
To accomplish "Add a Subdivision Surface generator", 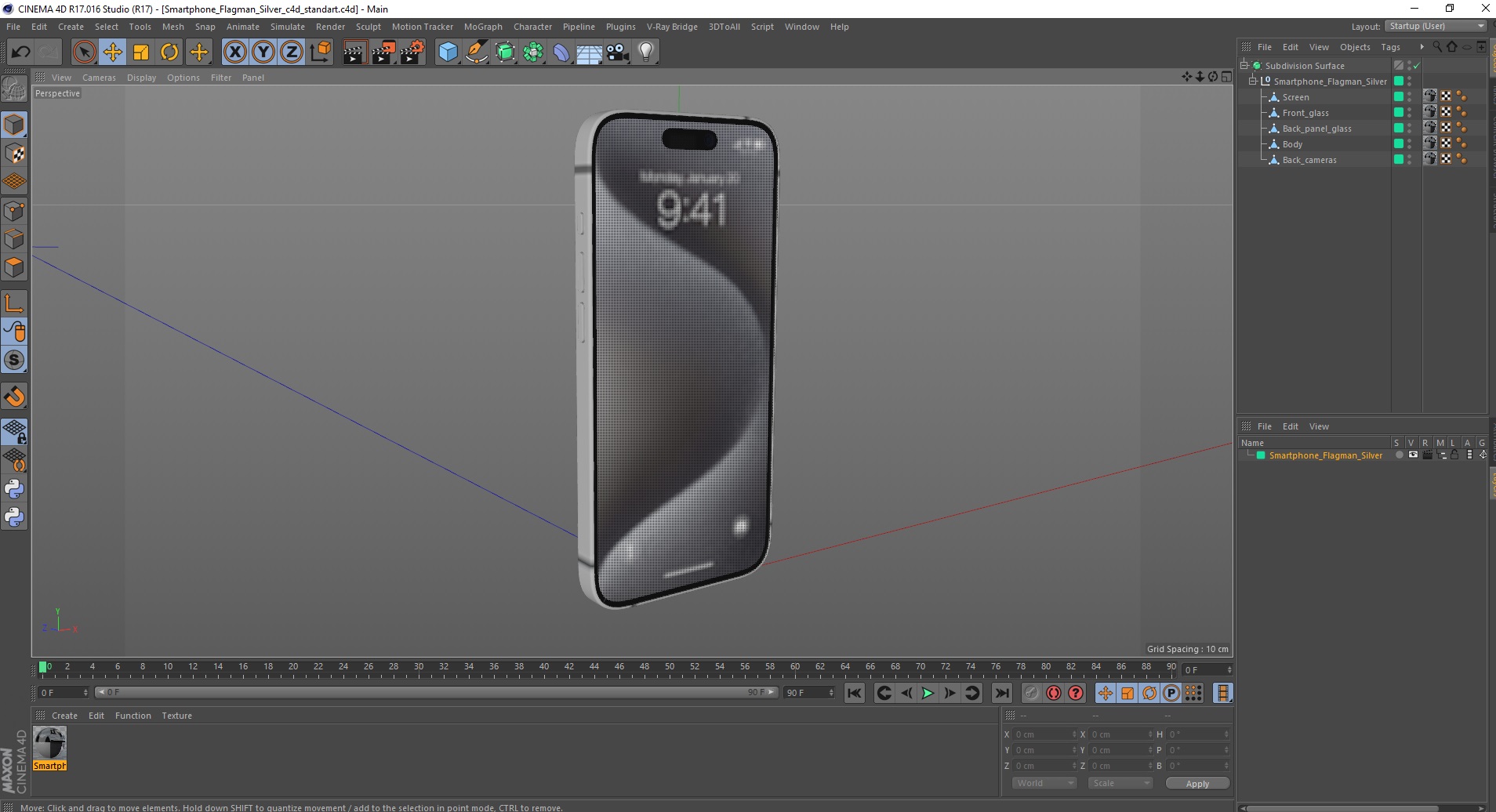I will click(x=506, y=53).
